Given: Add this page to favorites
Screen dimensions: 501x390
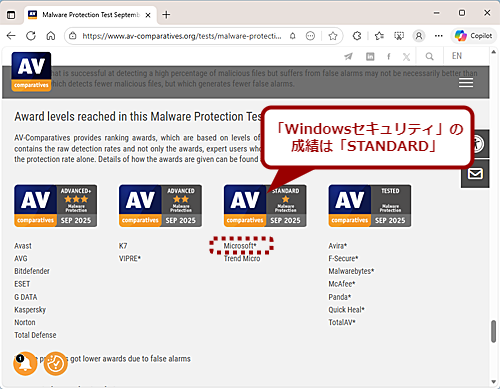Looking at the screenshot, I should coord(333,36).
